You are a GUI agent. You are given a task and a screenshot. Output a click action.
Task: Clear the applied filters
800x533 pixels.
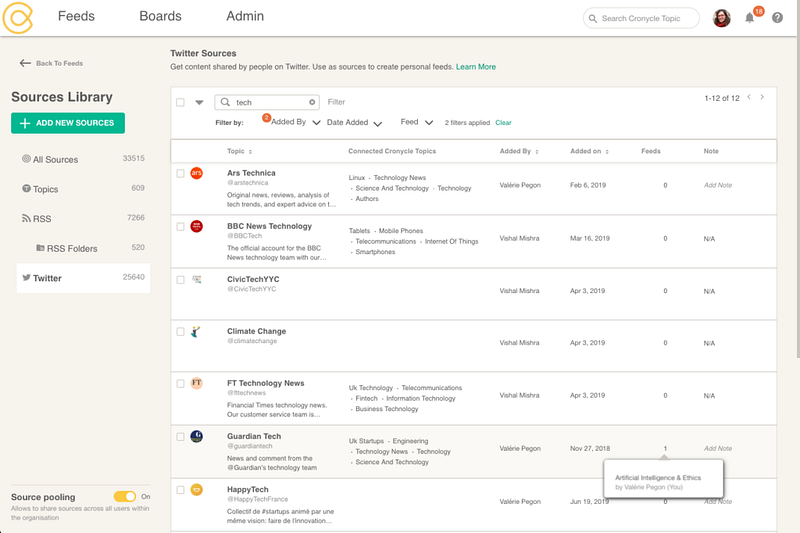click(x=503, y=123)
